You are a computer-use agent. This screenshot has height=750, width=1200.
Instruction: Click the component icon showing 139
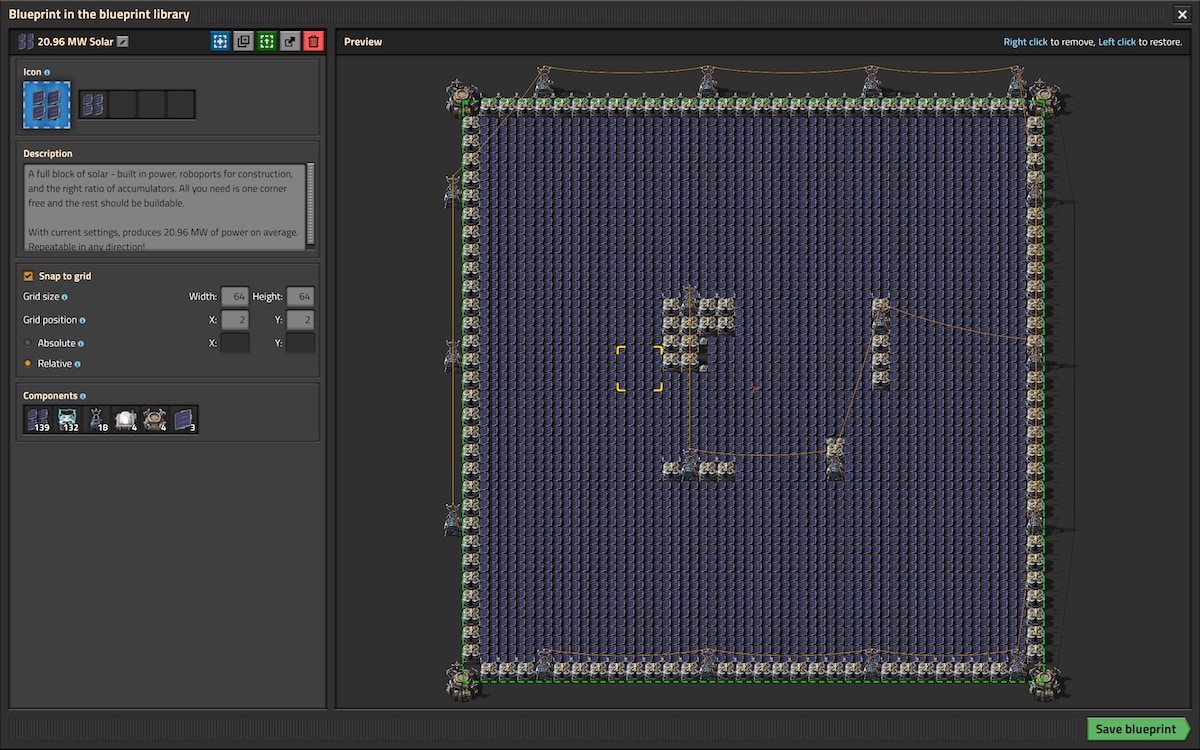point(38,420)
